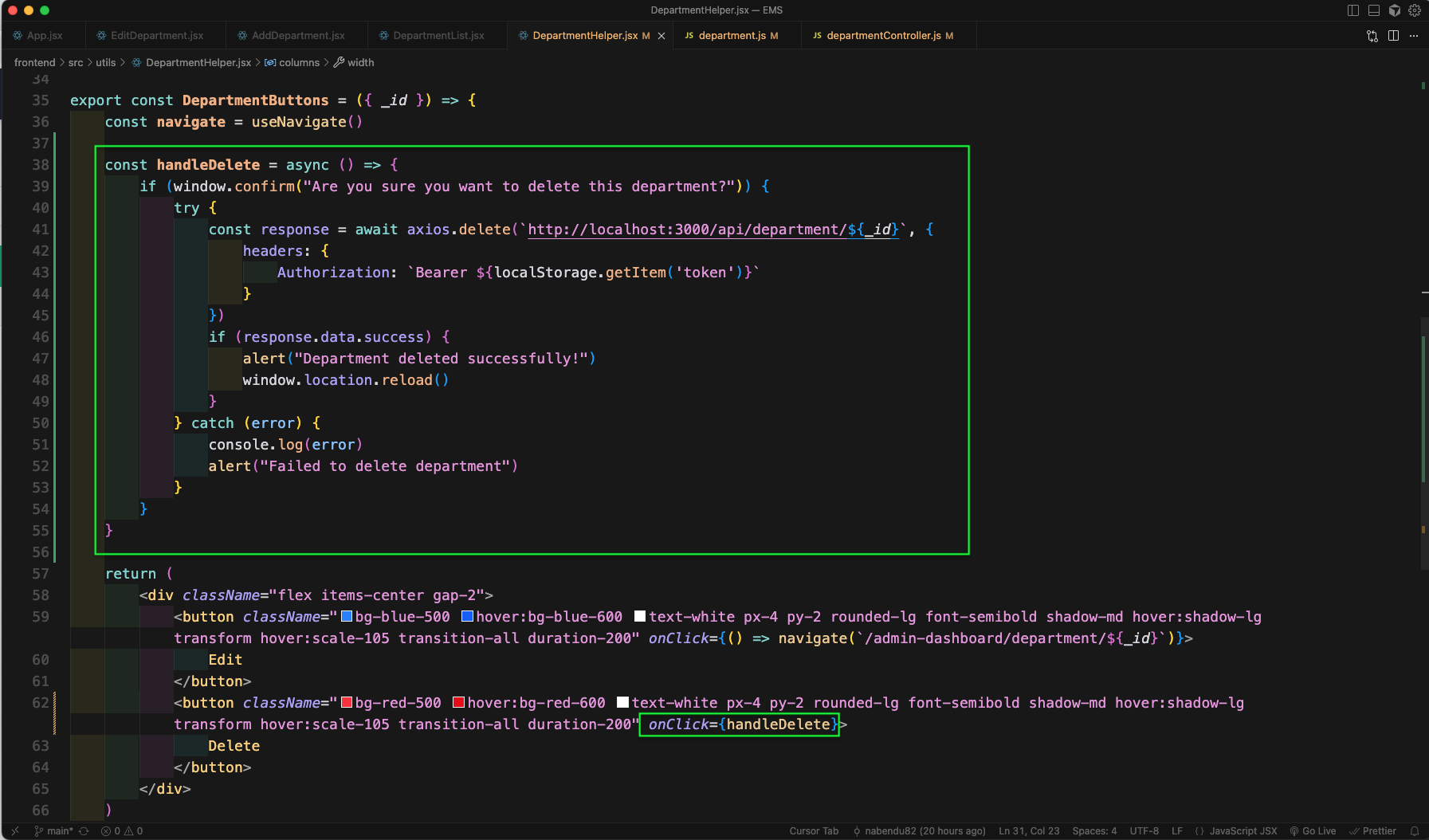Toggle the primary sidebar layout icon
1429x840 pixels.
click(1353, 10)
